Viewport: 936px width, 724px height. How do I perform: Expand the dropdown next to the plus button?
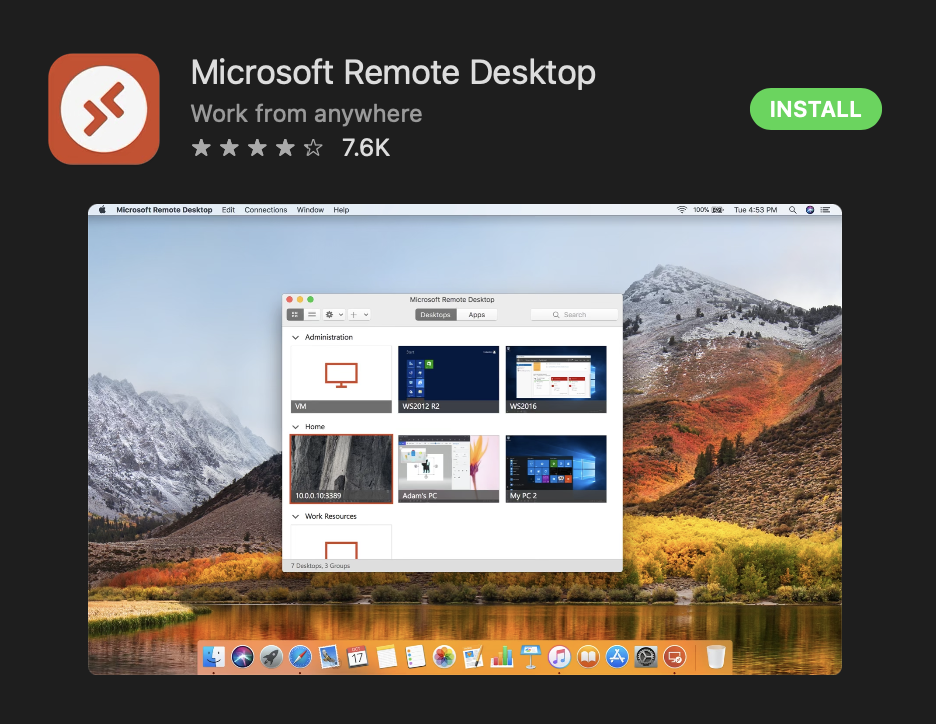[x=365, y=315]
